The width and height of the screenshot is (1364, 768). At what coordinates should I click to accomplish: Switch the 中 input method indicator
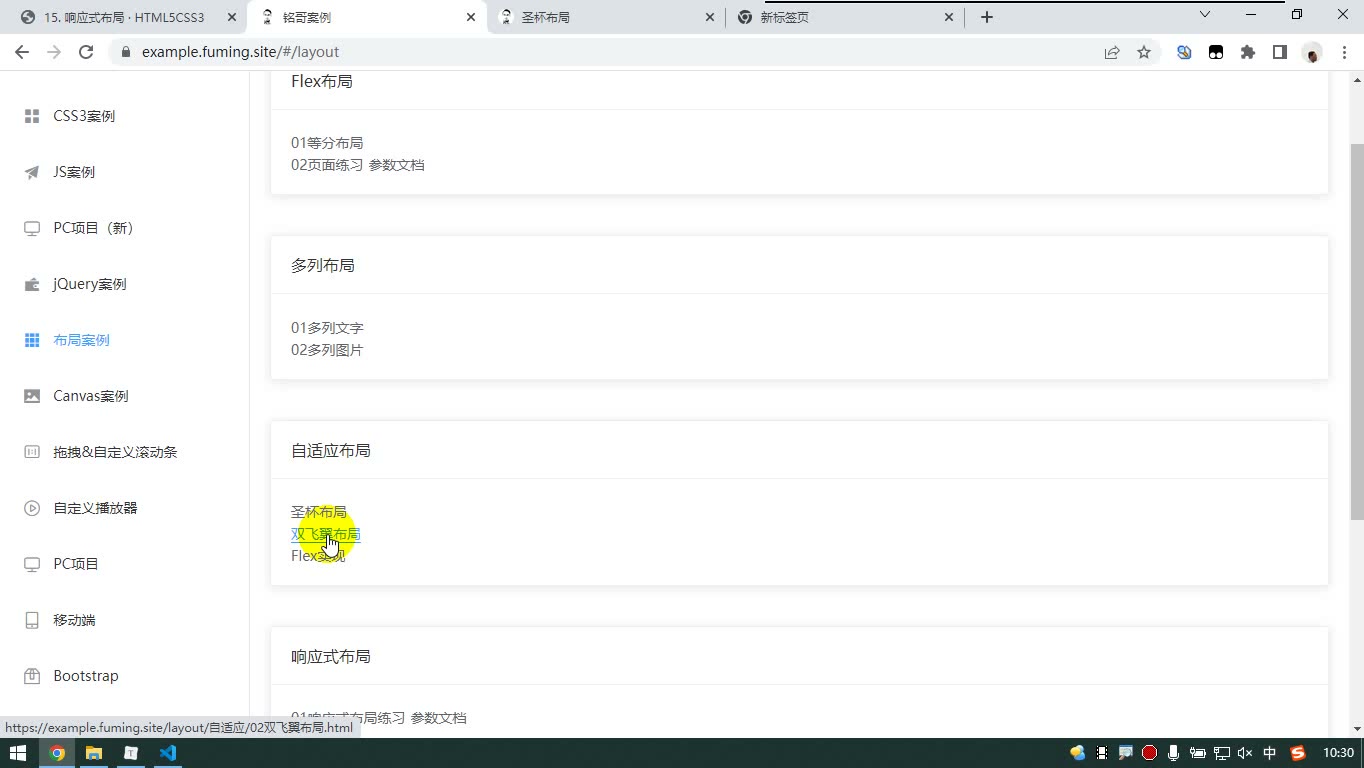coord(1270,753)
